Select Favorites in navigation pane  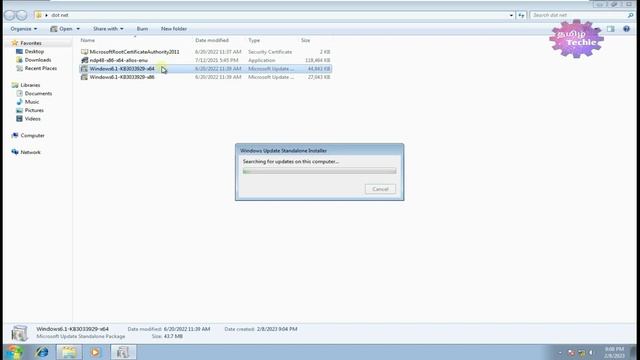31,43
